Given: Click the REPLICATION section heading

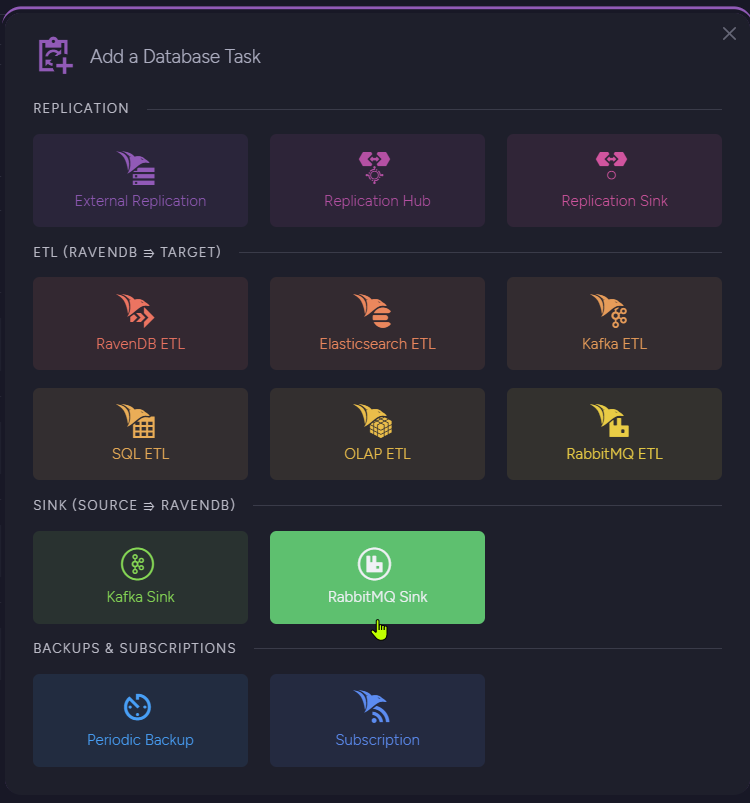Looking at the screenshot, I should (x=81, y=108).
